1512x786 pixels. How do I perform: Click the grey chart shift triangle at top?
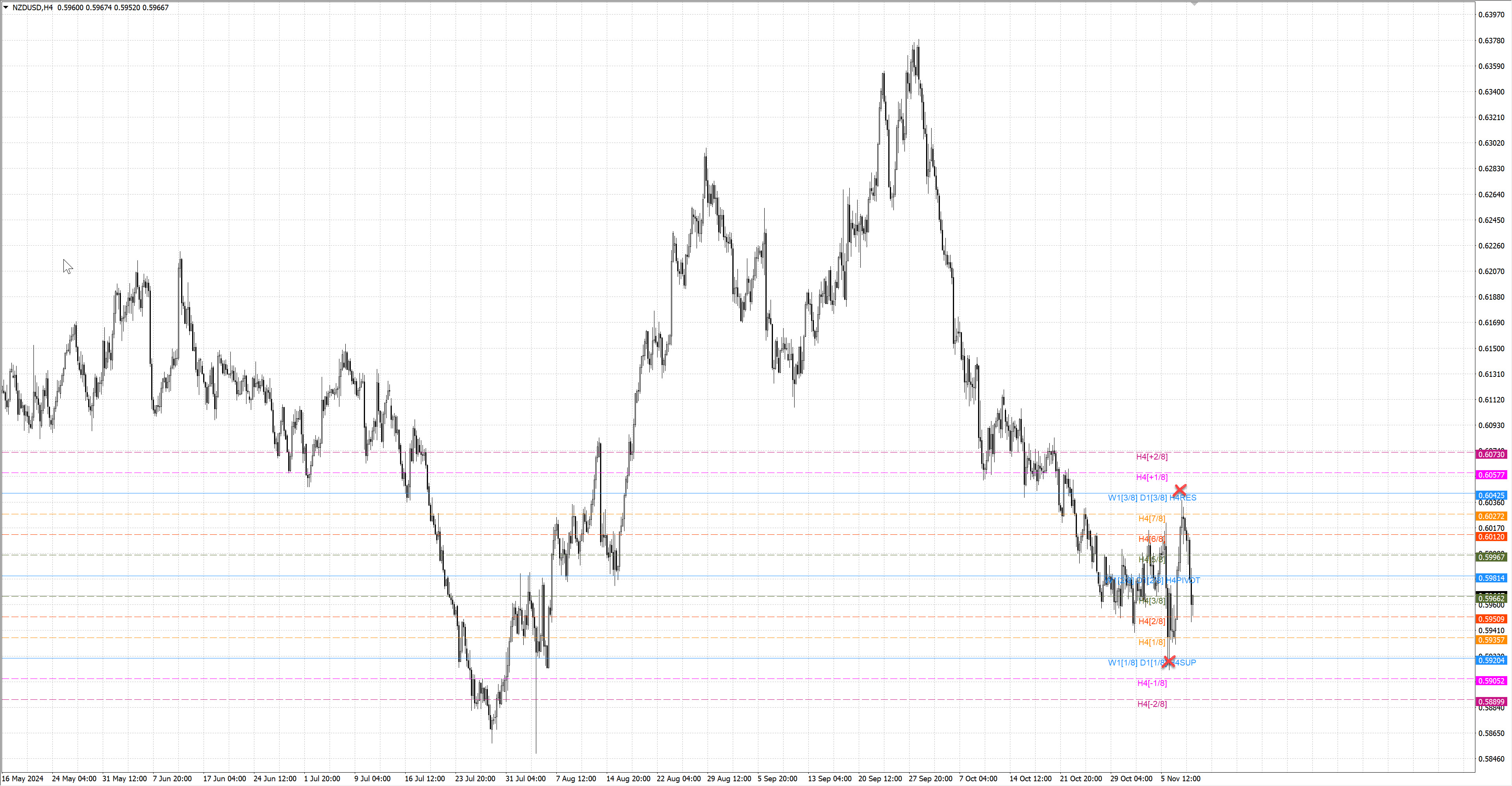pos(1194,4)
